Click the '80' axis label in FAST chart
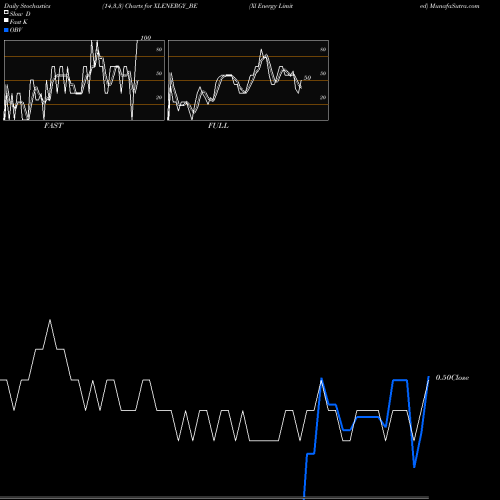 (x=159, y=49)
